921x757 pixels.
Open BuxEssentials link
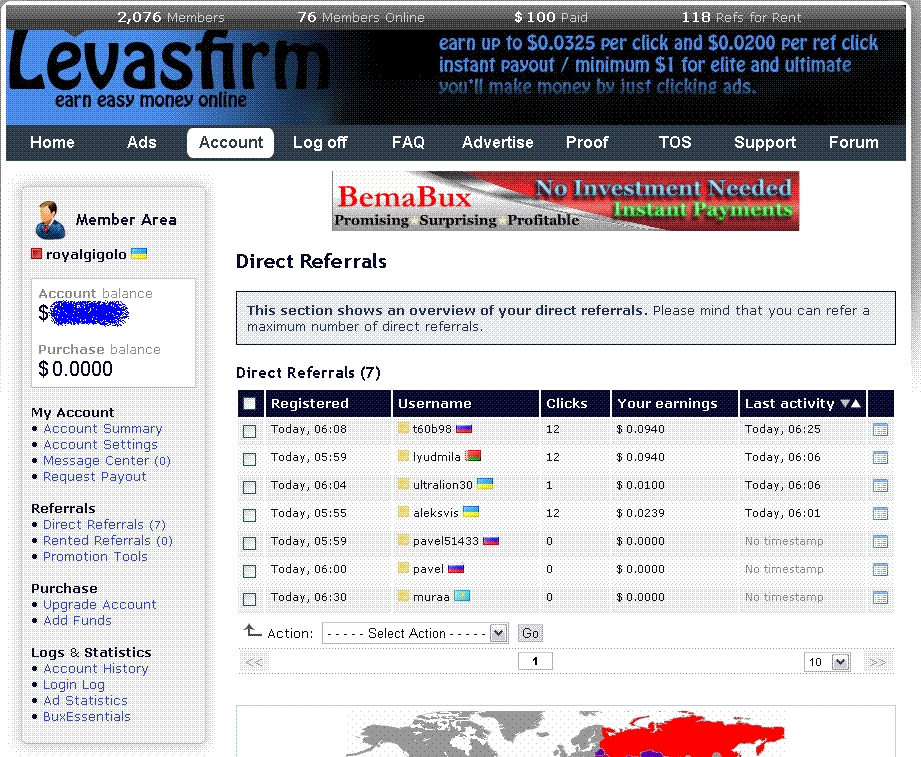pyautogui.click(x=87, y=716)
